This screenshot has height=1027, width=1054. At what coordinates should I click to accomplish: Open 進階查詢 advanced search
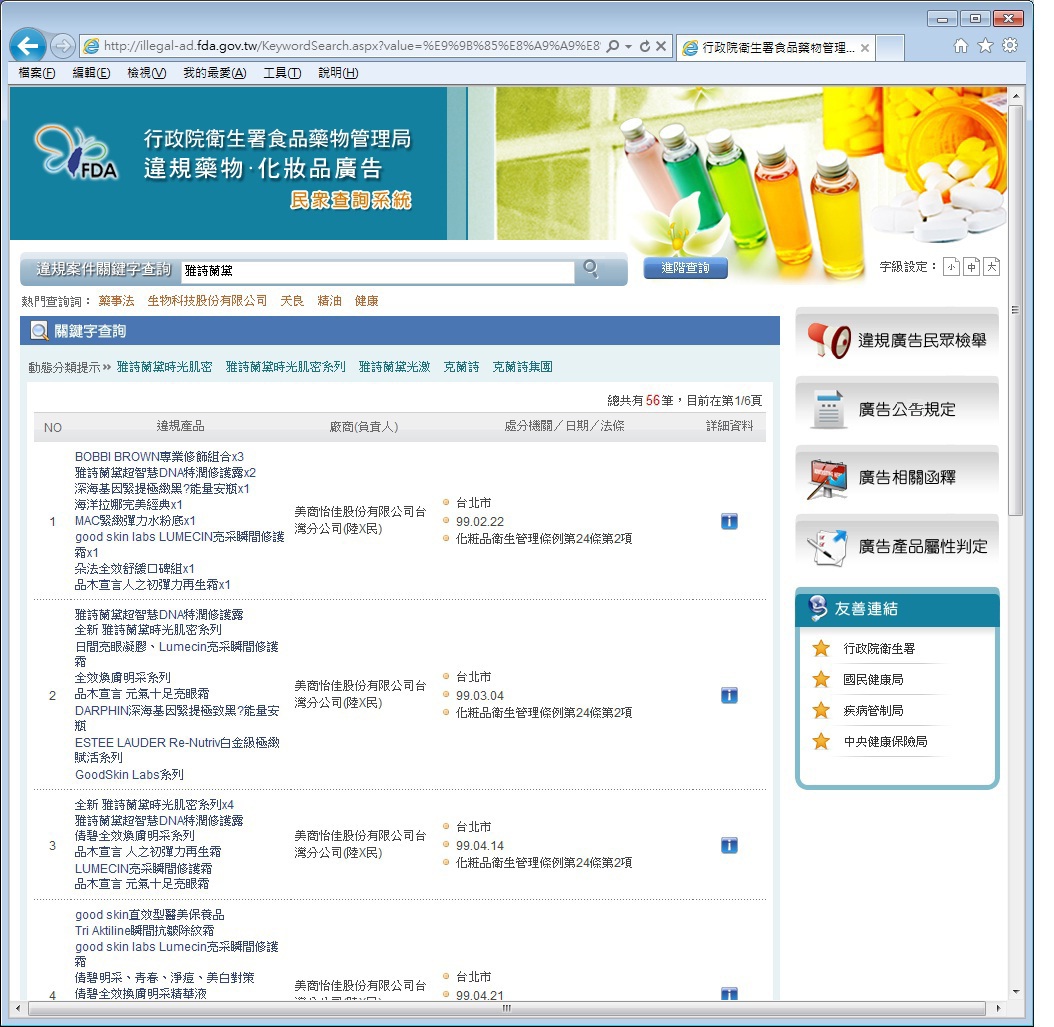tap(685, 268)
